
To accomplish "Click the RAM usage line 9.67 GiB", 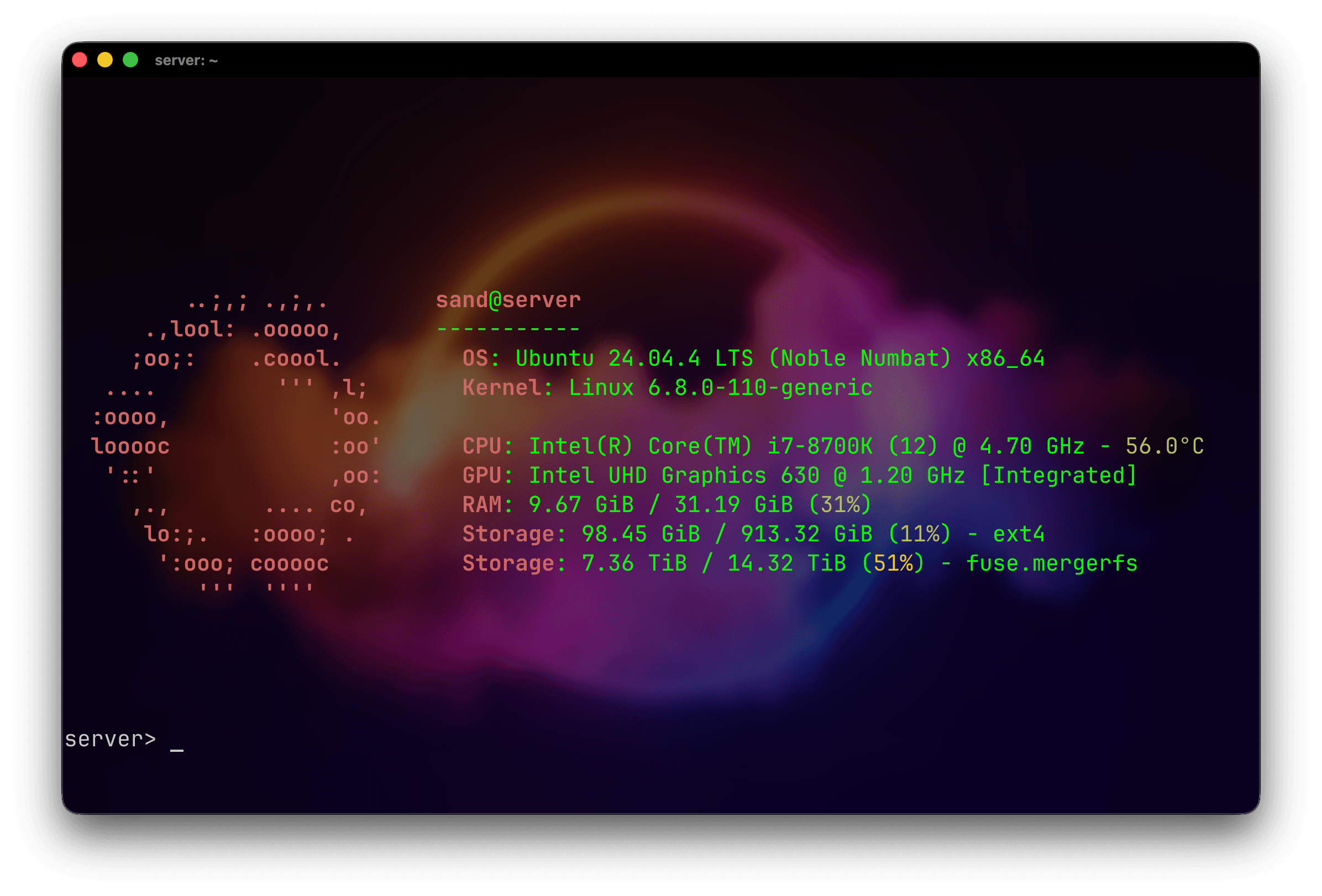I will tap(667, 505).
